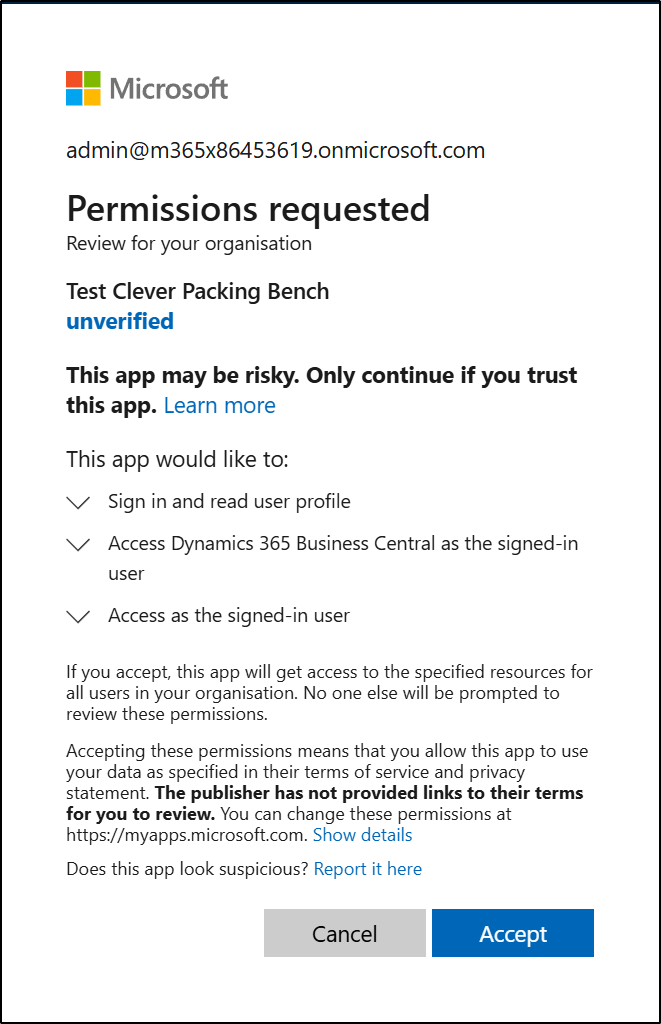This screenshot has width=661, height=1024.
Task: Click the Permissions requested heading
Action: coord(248,209)
